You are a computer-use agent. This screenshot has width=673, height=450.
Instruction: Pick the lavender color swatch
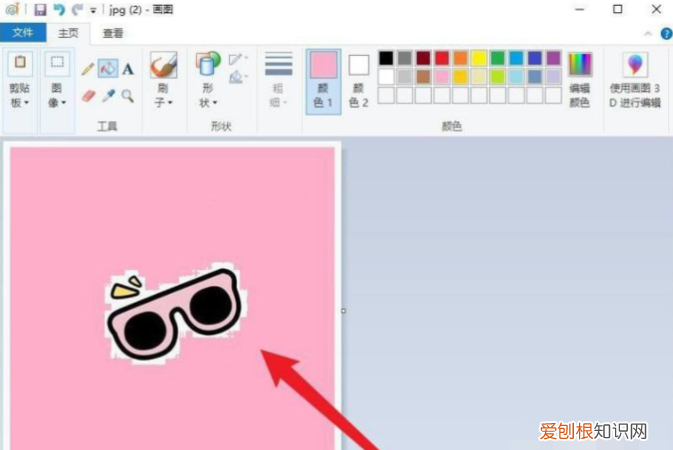point(554,77)
